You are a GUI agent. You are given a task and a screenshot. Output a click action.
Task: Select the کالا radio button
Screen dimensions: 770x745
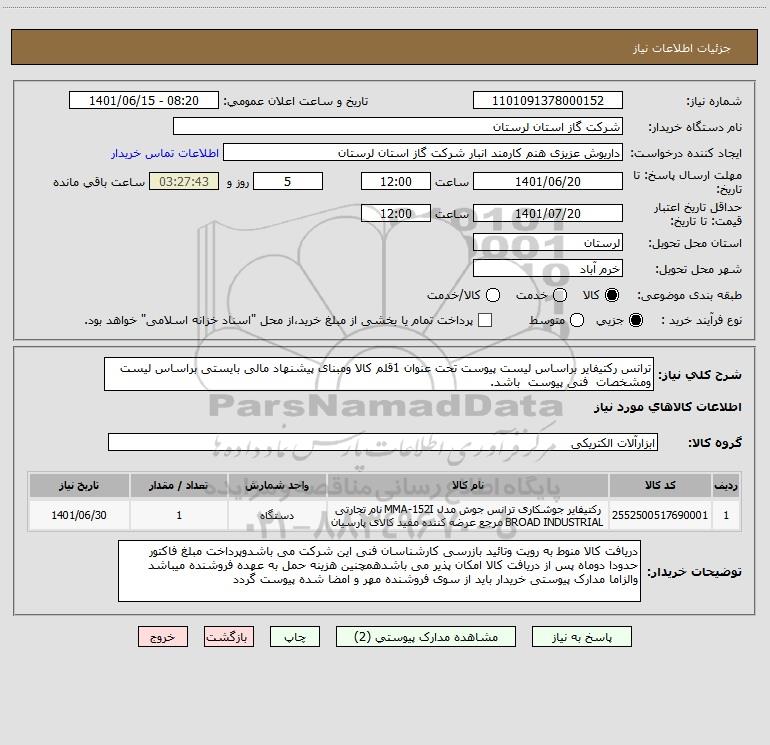click(x=612, y=295)
